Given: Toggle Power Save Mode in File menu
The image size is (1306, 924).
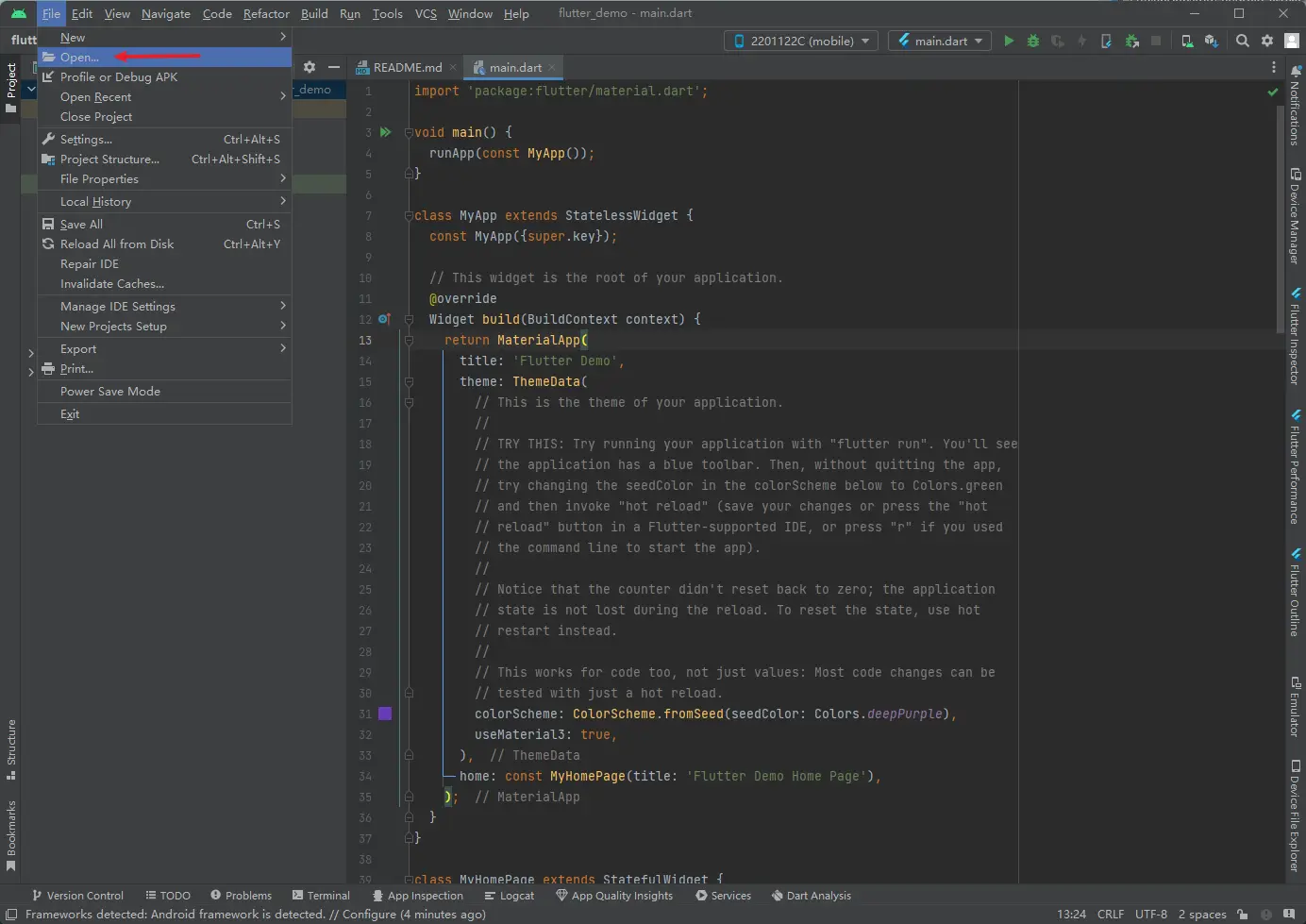Looking at the screenshot, I should pos(110,392).
